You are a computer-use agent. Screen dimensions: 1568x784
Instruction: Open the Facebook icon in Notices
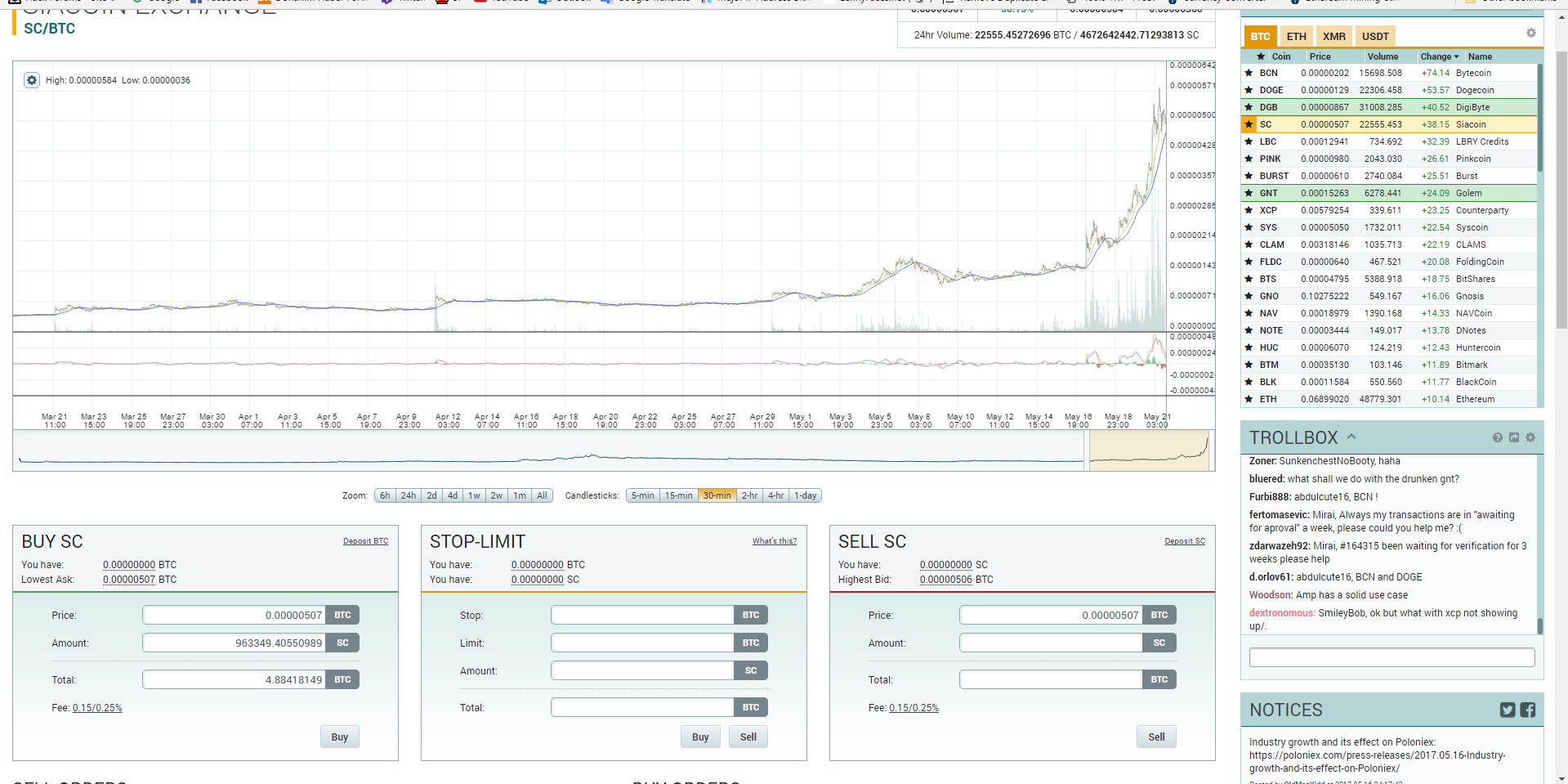tap(1528, 710)
